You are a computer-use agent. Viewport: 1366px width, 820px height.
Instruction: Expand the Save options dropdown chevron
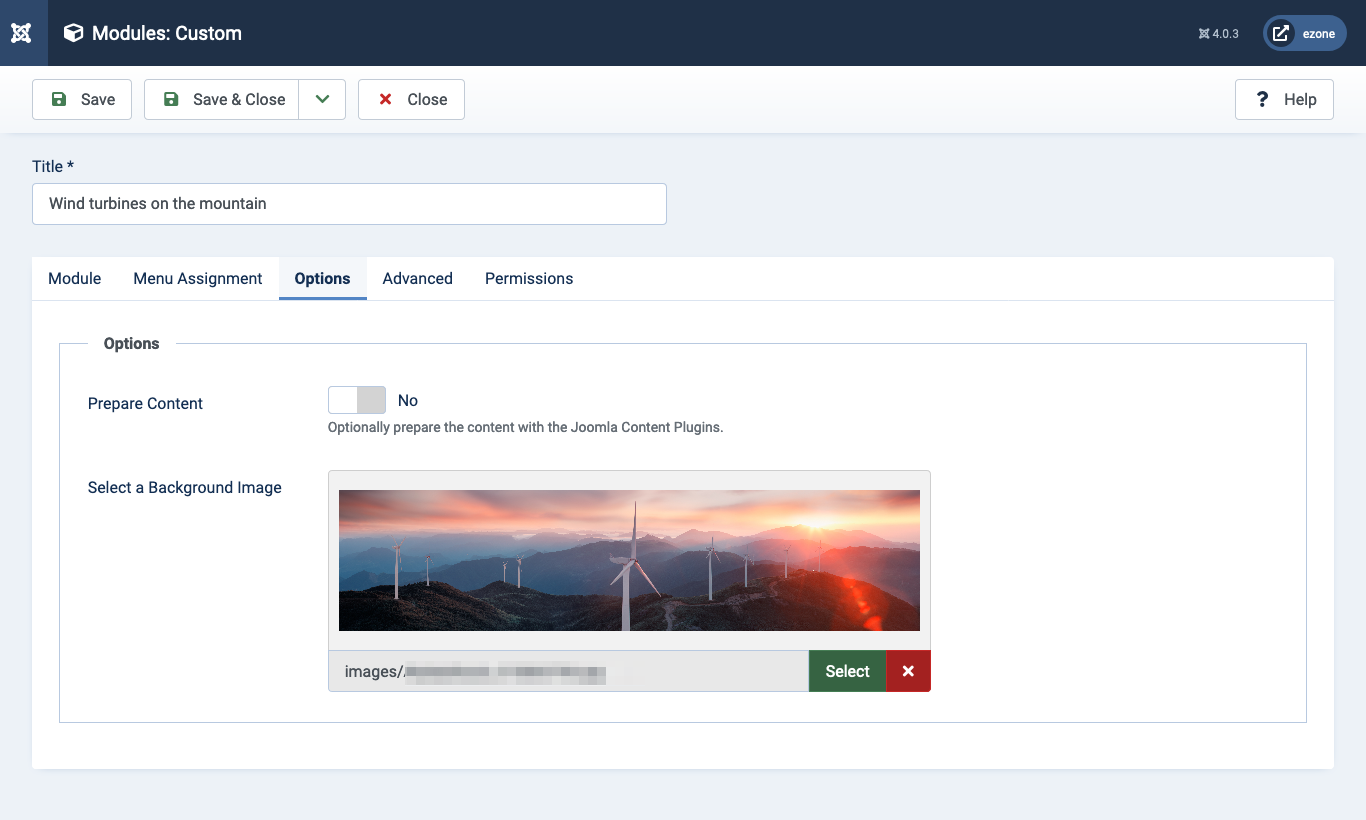[x=323, y=99]
